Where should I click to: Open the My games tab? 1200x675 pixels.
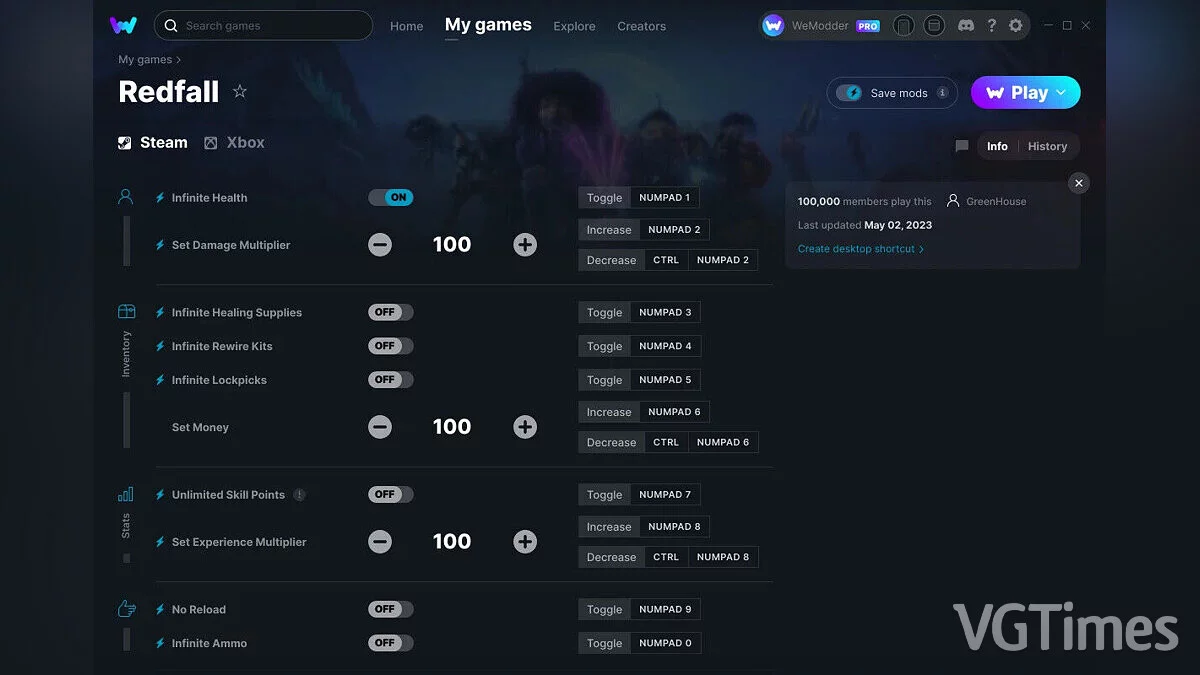488,25
